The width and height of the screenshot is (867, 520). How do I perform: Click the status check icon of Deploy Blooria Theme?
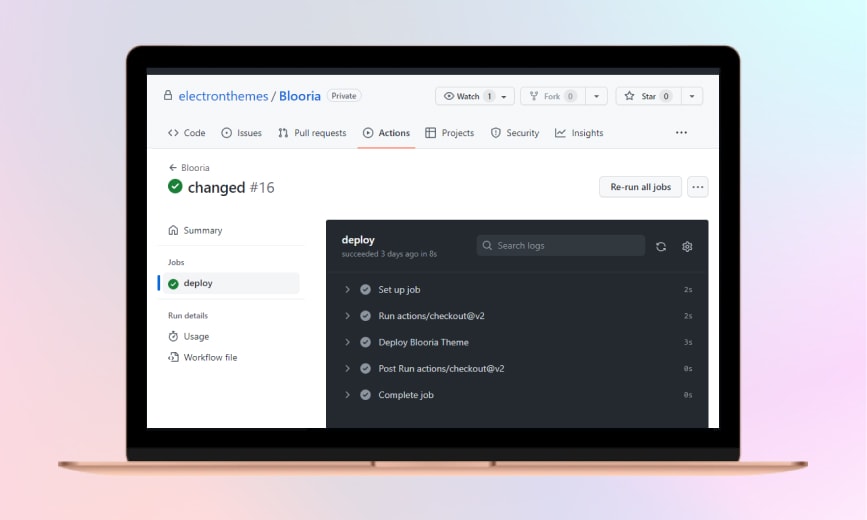coord(365,342)
